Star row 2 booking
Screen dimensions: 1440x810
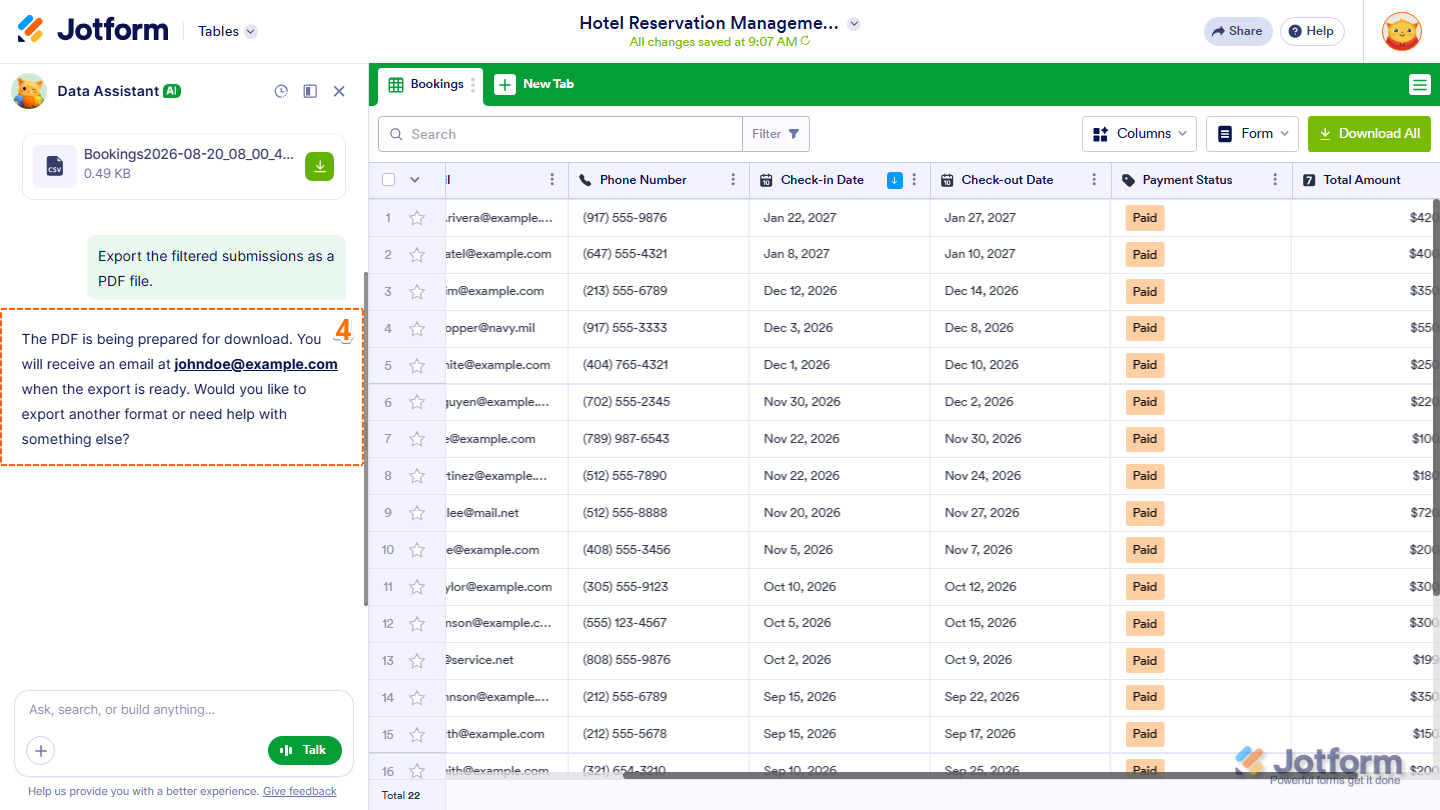(x=417, y=254)
